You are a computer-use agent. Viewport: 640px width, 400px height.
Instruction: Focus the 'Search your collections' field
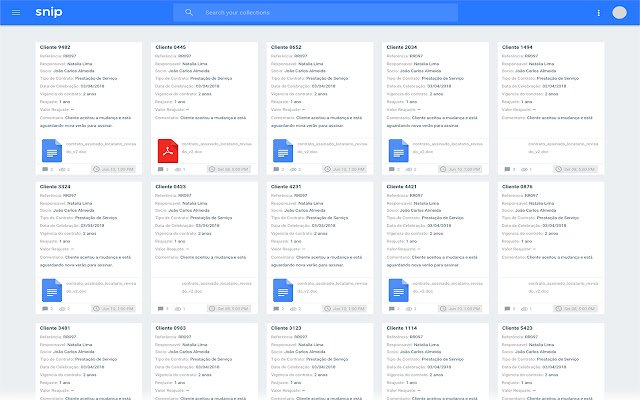(x=316, y=13)
